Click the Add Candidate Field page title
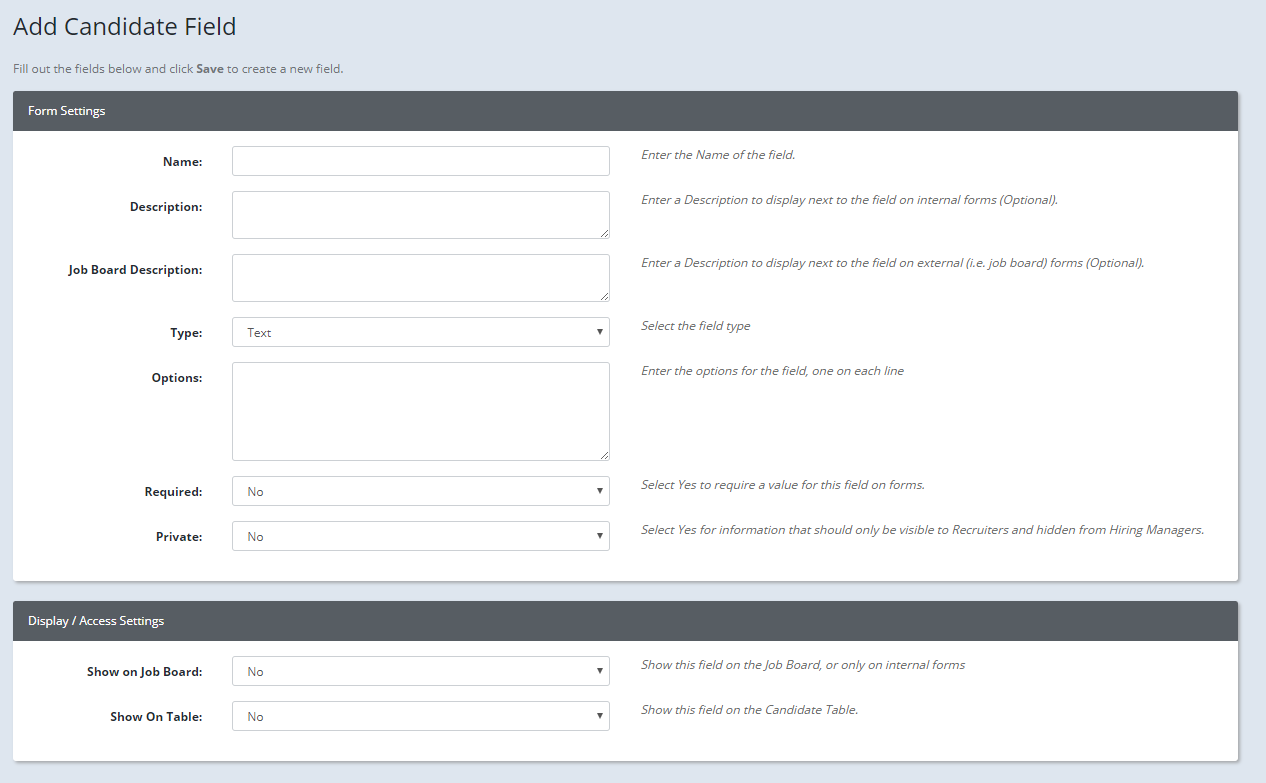This screenshot has width=1266, height=783. pyautogui.click(x=124, y=26)
